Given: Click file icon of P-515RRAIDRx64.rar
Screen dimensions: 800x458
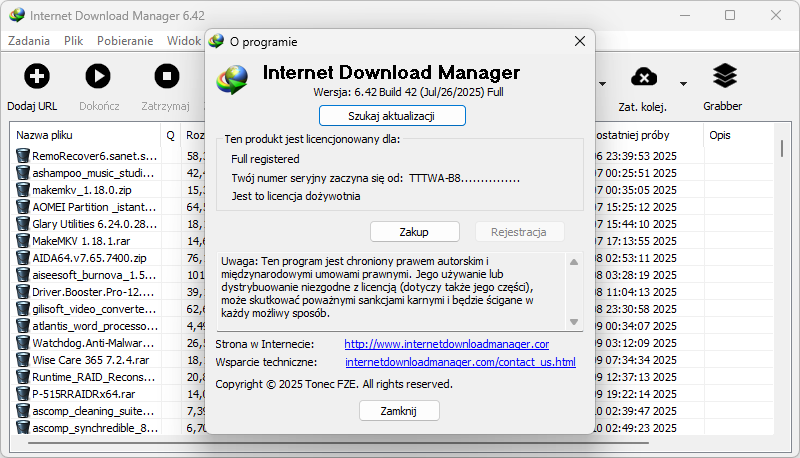Looking at the screenshot, I should pyautogui.click(x=22, y=394).
